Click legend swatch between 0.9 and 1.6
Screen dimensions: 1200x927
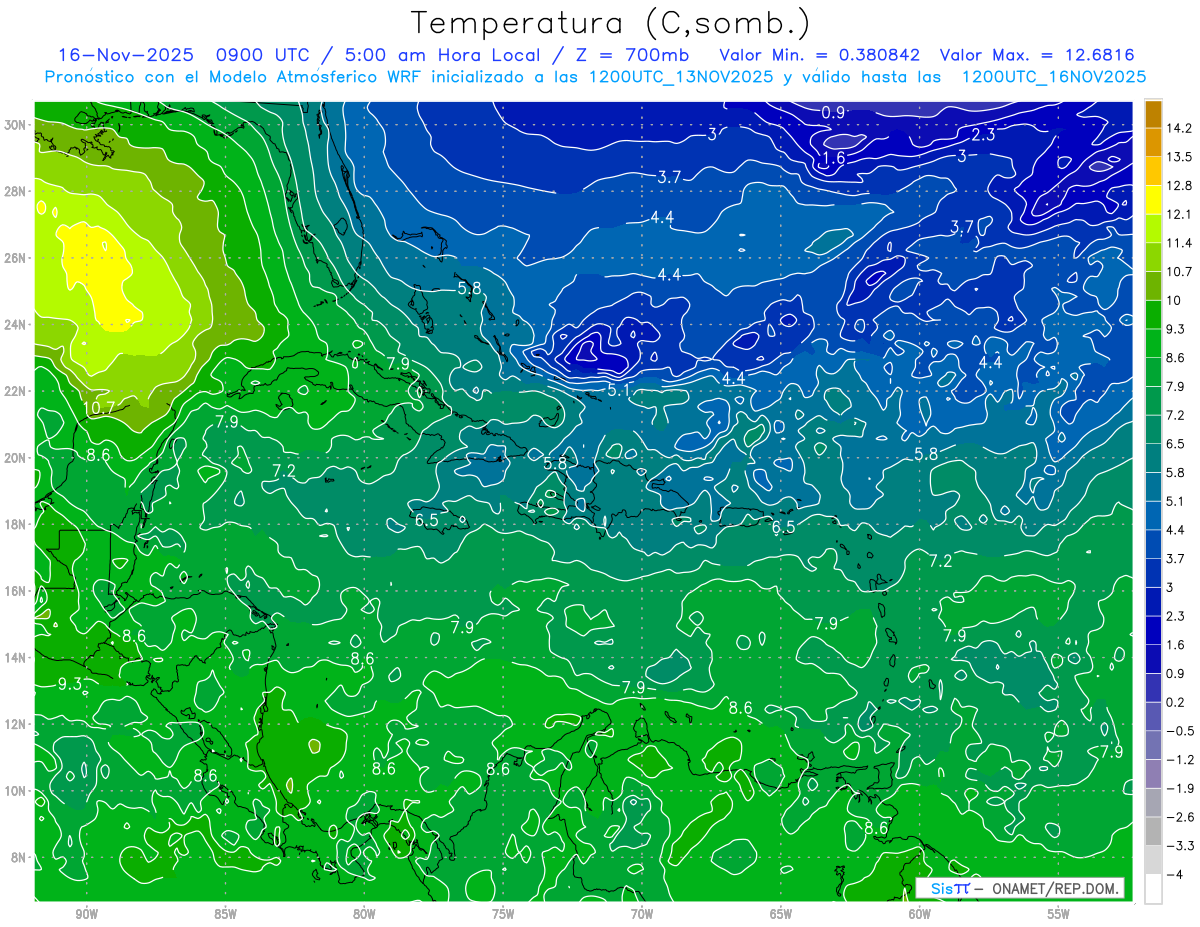pyautogui.click(x=1153, y=658)
